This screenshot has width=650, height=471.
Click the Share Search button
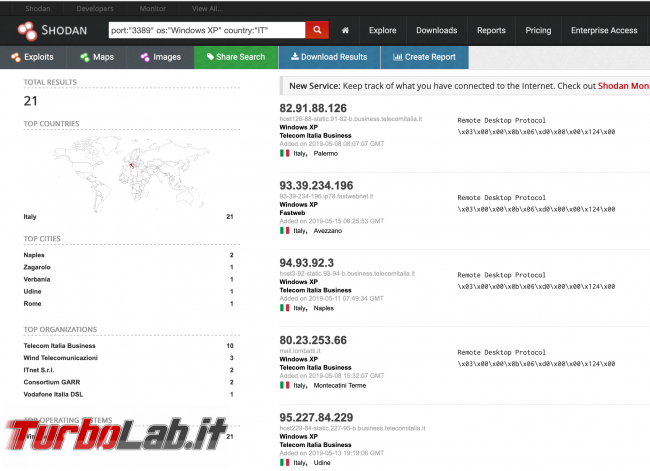tap(236, 57)
